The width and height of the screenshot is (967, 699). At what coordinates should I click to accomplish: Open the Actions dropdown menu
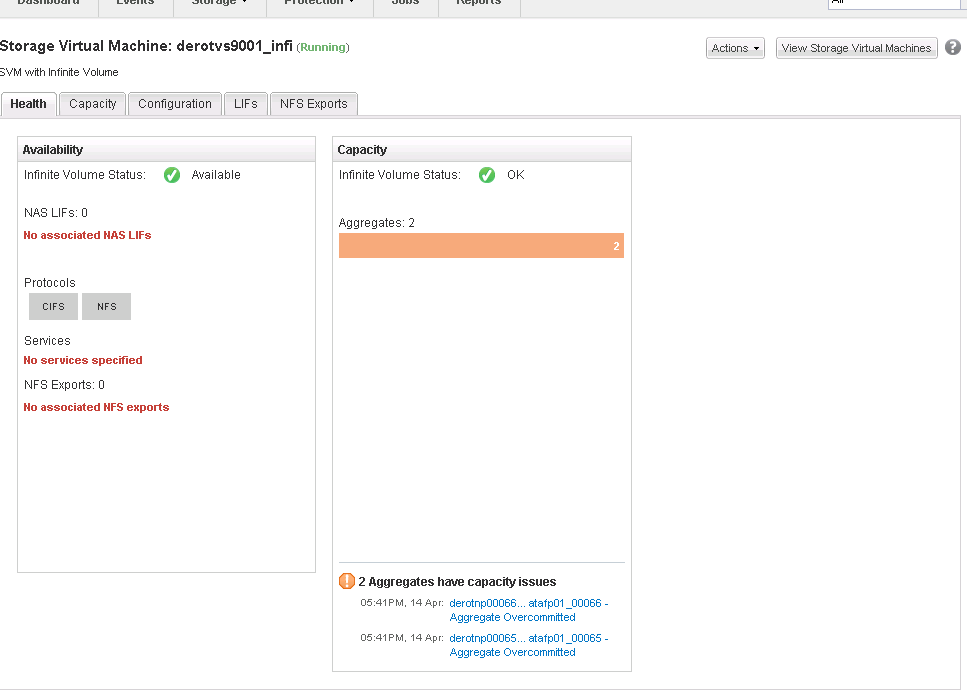(735, 48)
